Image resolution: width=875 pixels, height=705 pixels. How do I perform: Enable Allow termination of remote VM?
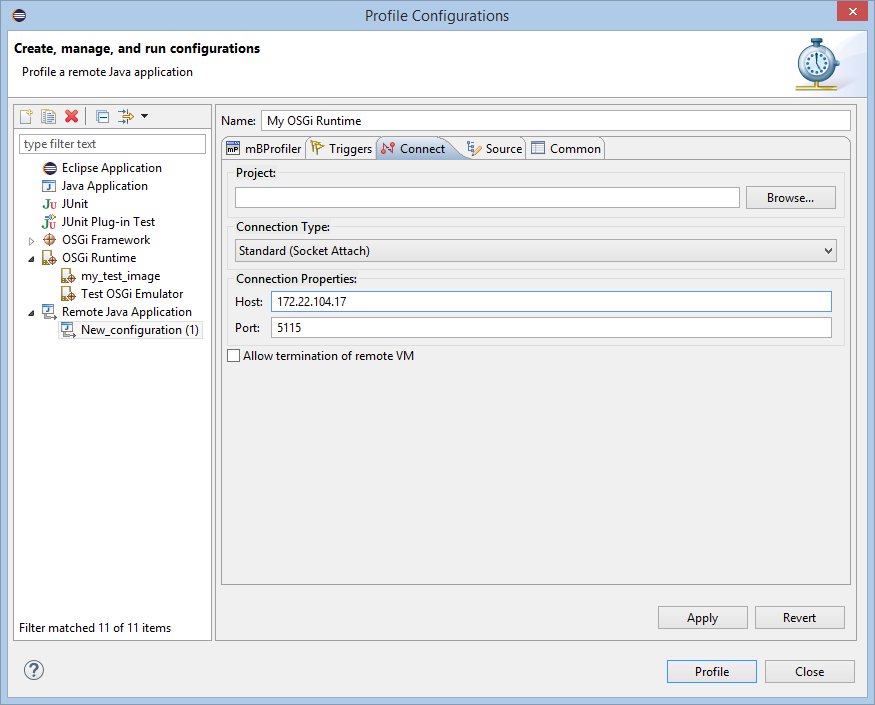234,356
